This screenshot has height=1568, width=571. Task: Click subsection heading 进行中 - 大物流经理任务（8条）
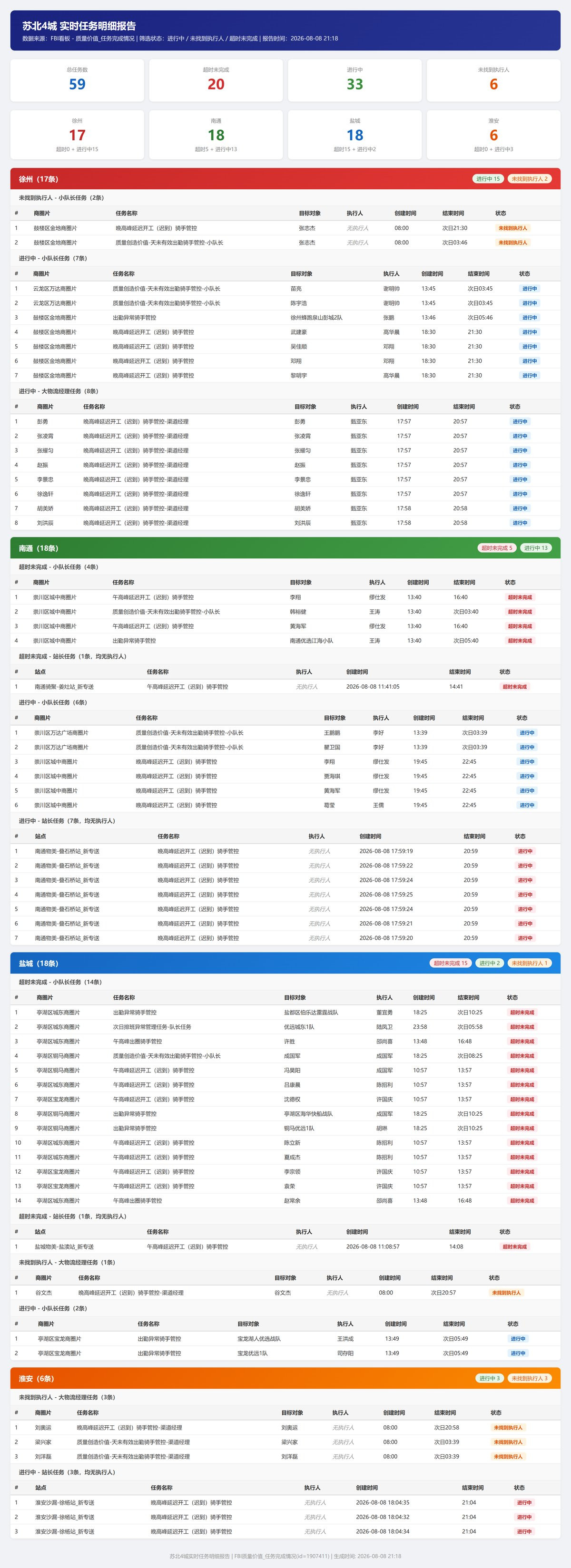point(59,391)
